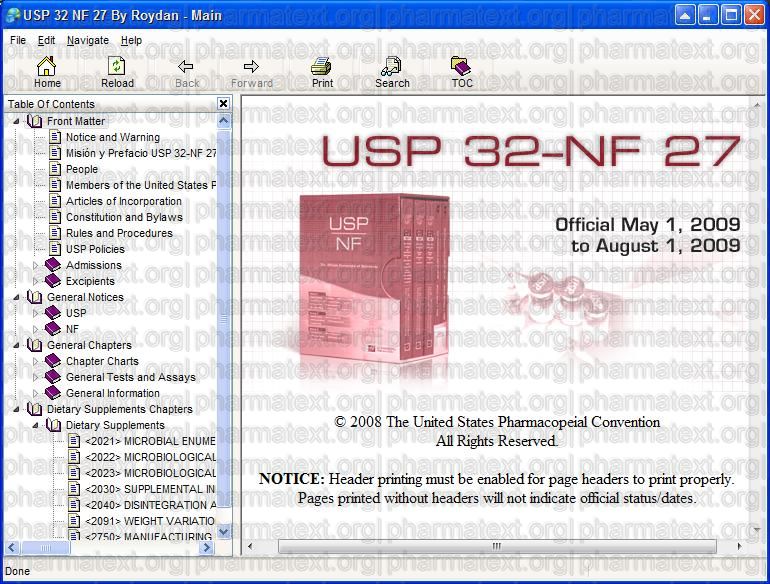Open the Navigate menu

(x=88, y=40)
